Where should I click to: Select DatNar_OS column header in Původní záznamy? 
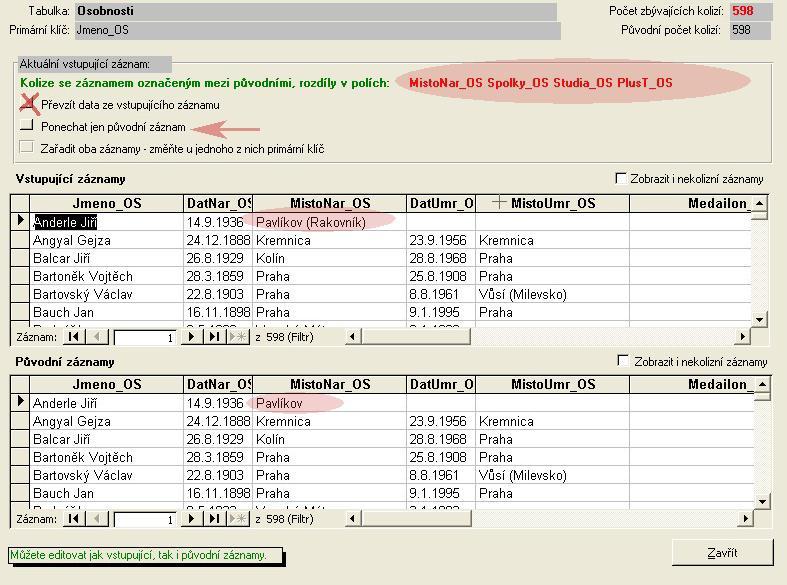[x=218, y=384]
